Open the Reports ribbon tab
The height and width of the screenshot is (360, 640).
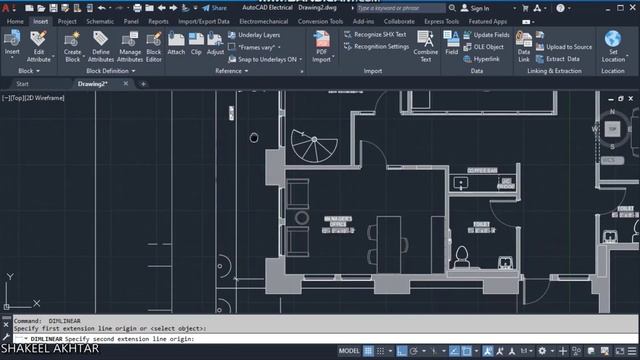158,22
